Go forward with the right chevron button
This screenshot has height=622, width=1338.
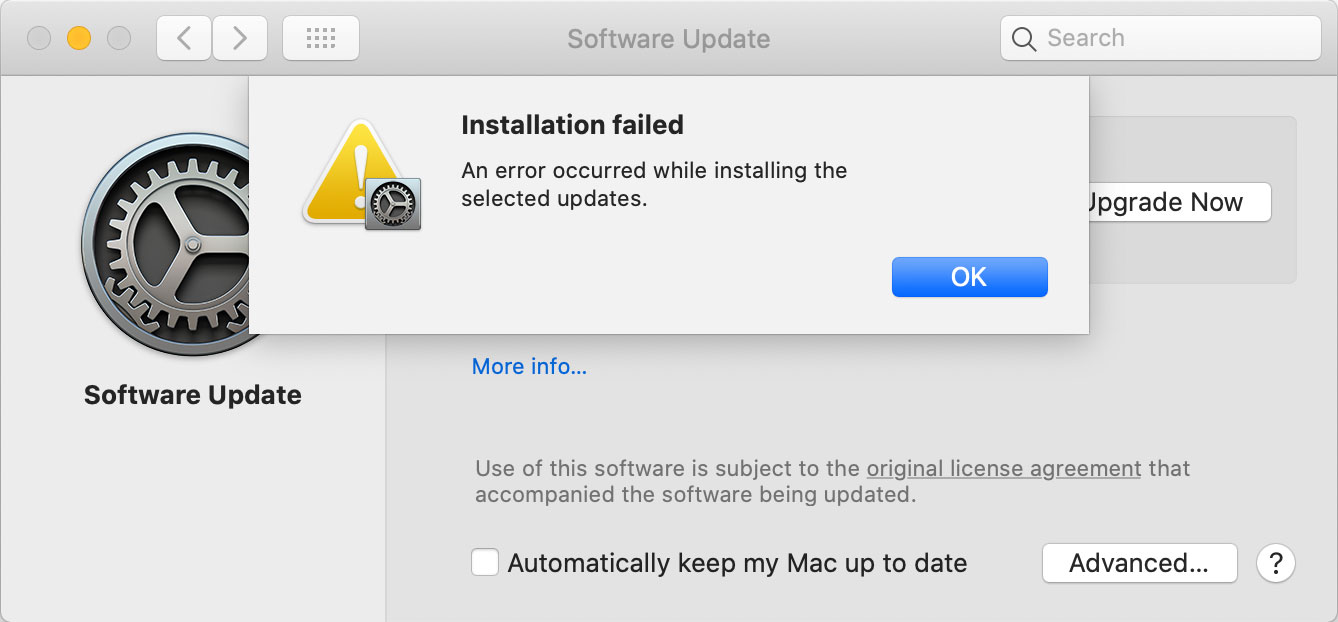click(240, 39)
